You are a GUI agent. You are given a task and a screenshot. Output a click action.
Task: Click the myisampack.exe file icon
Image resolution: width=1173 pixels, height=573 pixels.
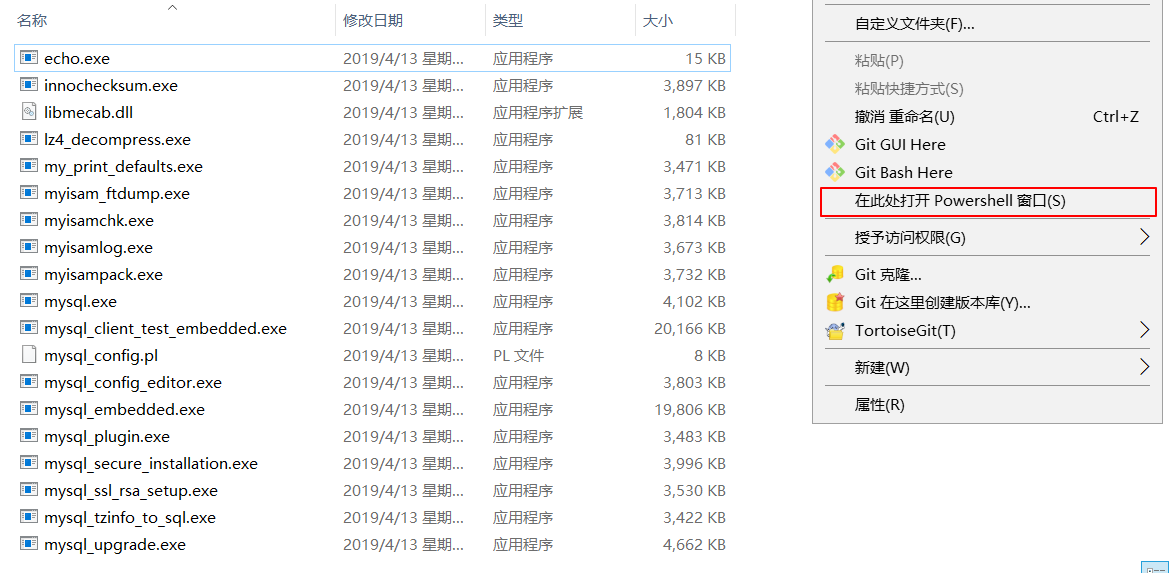click(29, 274)
